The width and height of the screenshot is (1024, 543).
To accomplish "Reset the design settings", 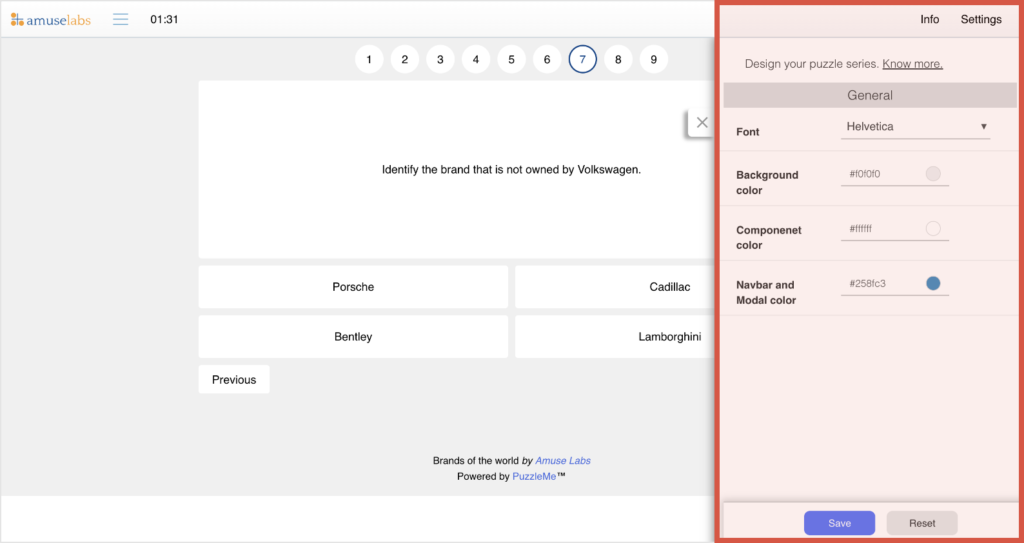I will pos(922,523).
